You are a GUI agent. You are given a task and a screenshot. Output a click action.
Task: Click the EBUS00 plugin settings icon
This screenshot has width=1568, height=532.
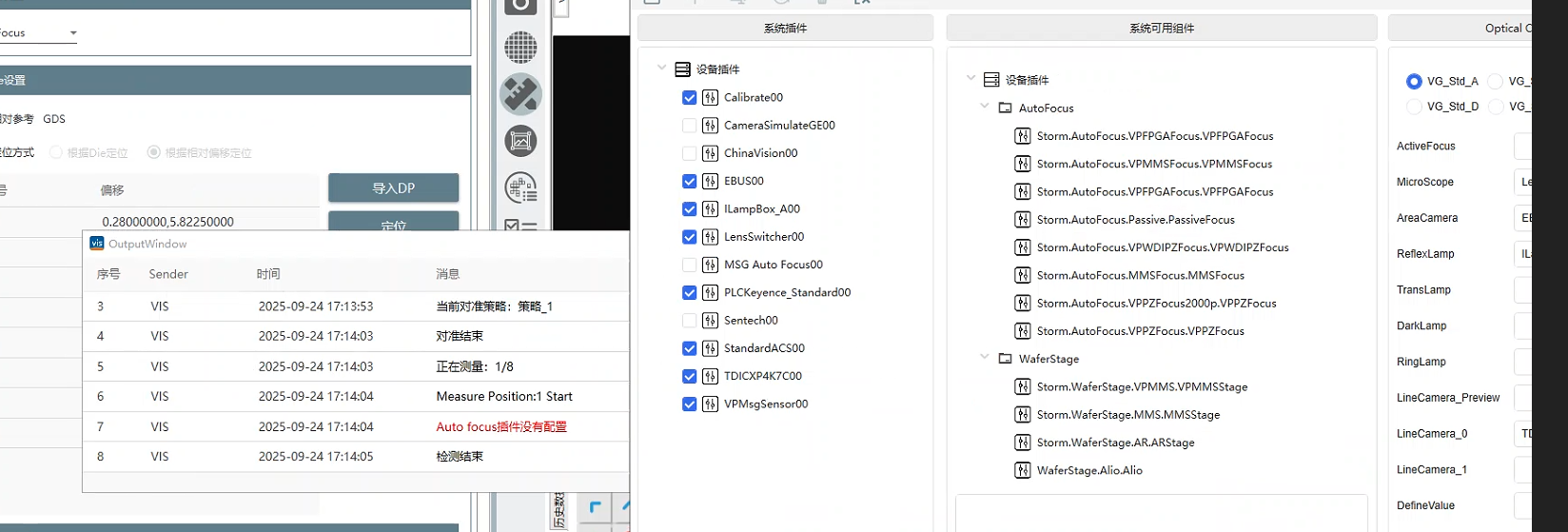click(710, 181)
